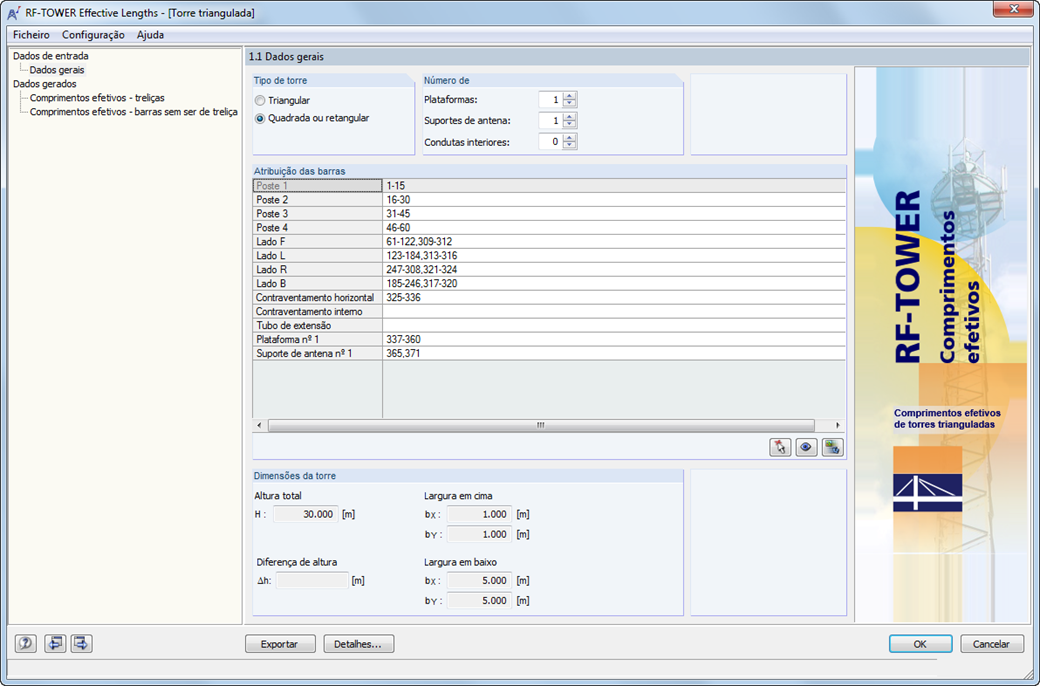The image size is (1040, 686).
Task: Open the Configuração menu
Action: coord(93,34)
